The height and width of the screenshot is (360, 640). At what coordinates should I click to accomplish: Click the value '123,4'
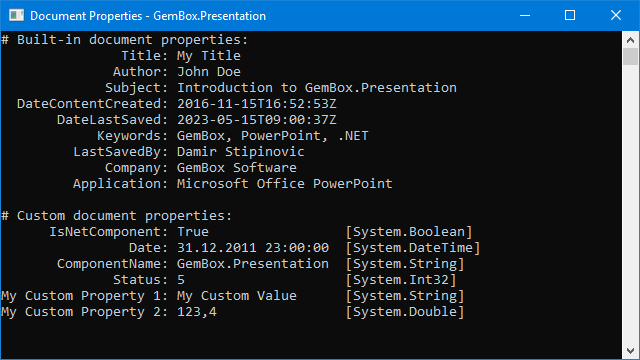pyautogui.click(x=197, y=312)
